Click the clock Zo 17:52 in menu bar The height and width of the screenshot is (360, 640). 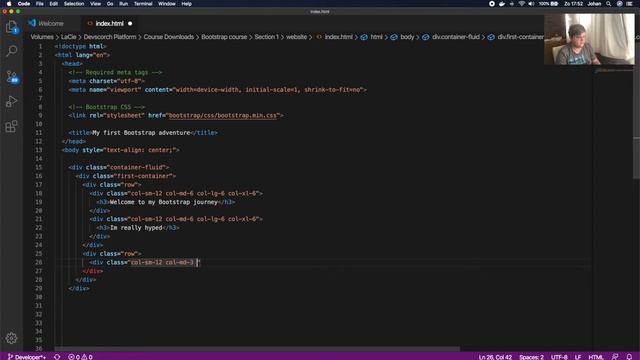(x=573, y=4)
